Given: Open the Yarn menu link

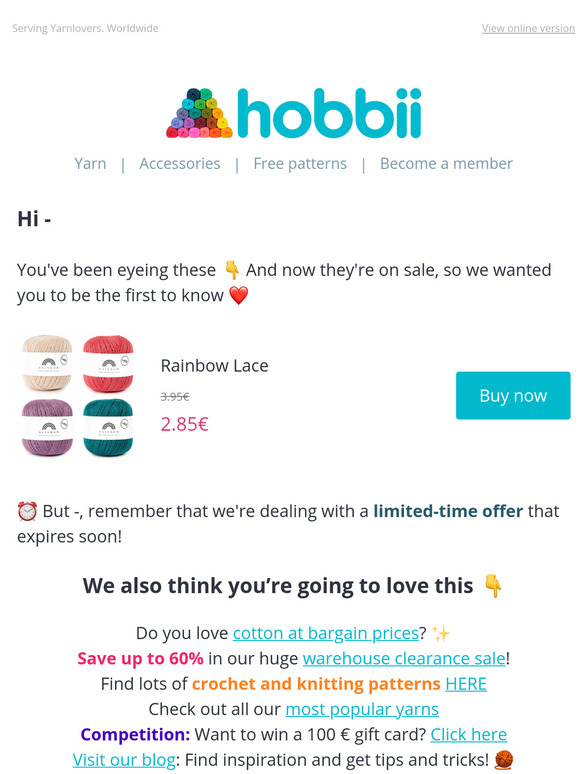Looking at the screenshot, I should [x=90, y=163].
